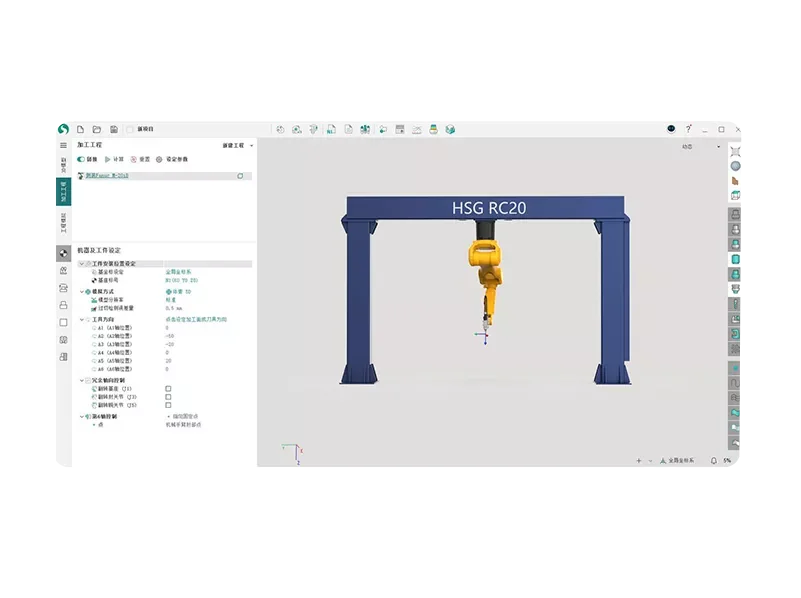801x598 pixels.
Task: Click the green S application logo
Action: tap(63, 129)
